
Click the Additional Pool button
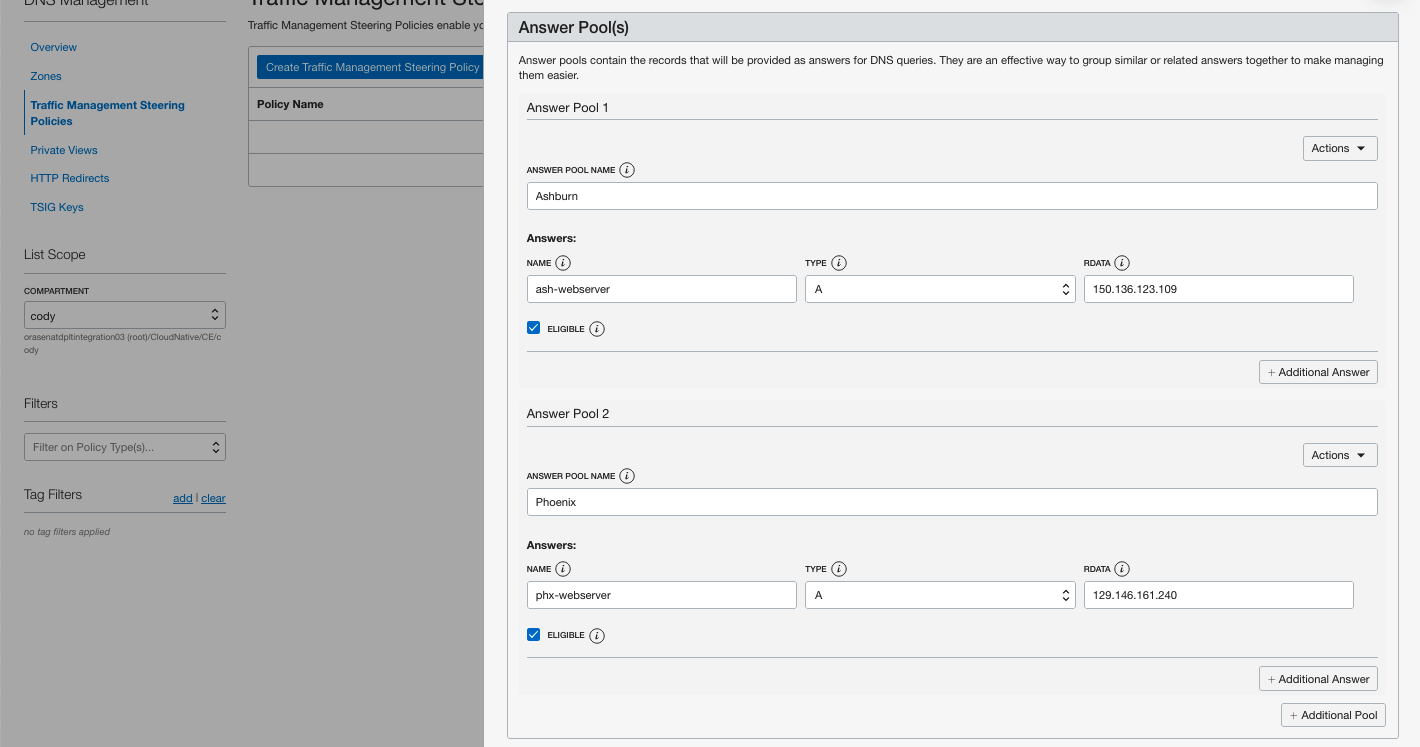(x=1333, y=715)
